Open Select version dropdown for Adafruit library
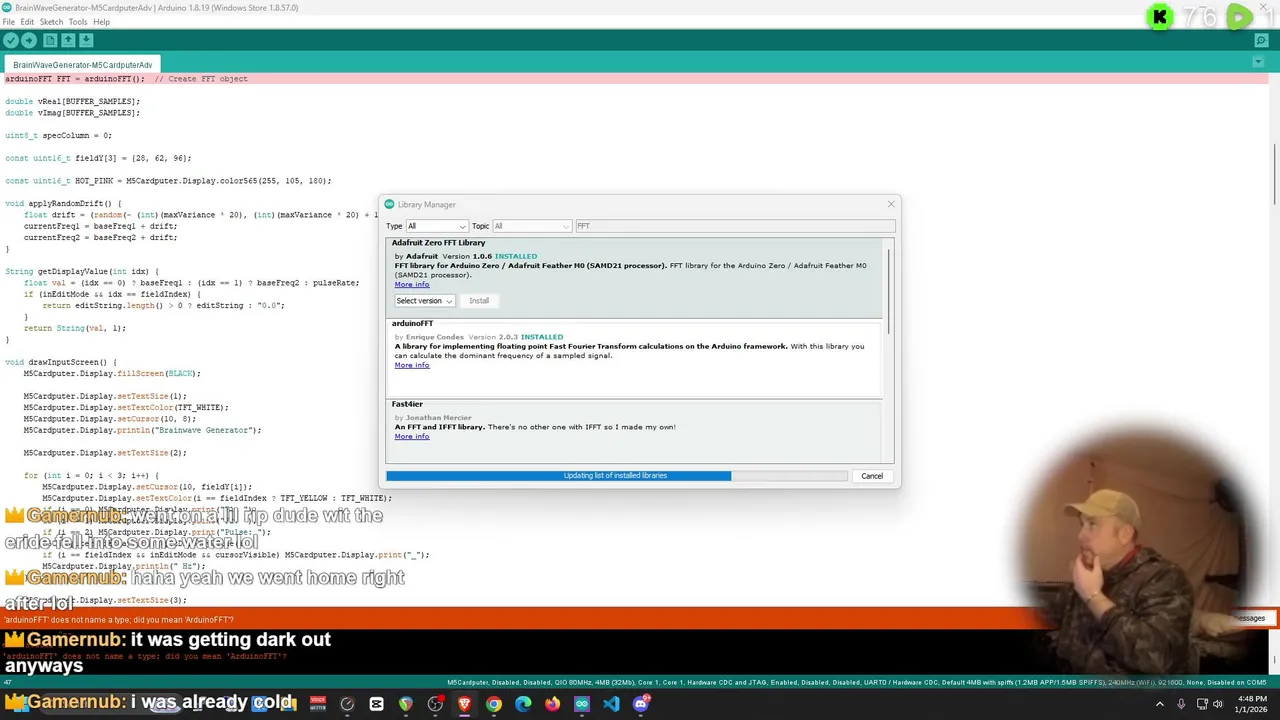Image resolution: width=1280 pixels, height=720 pixels. [x=424, y=301]
